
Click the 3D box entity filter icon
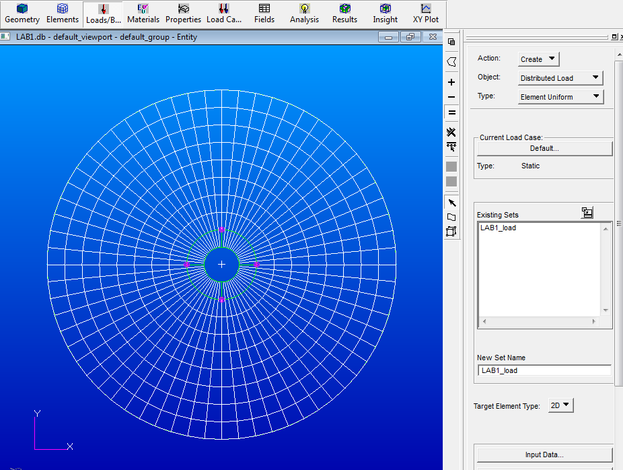tap(452, 231)
